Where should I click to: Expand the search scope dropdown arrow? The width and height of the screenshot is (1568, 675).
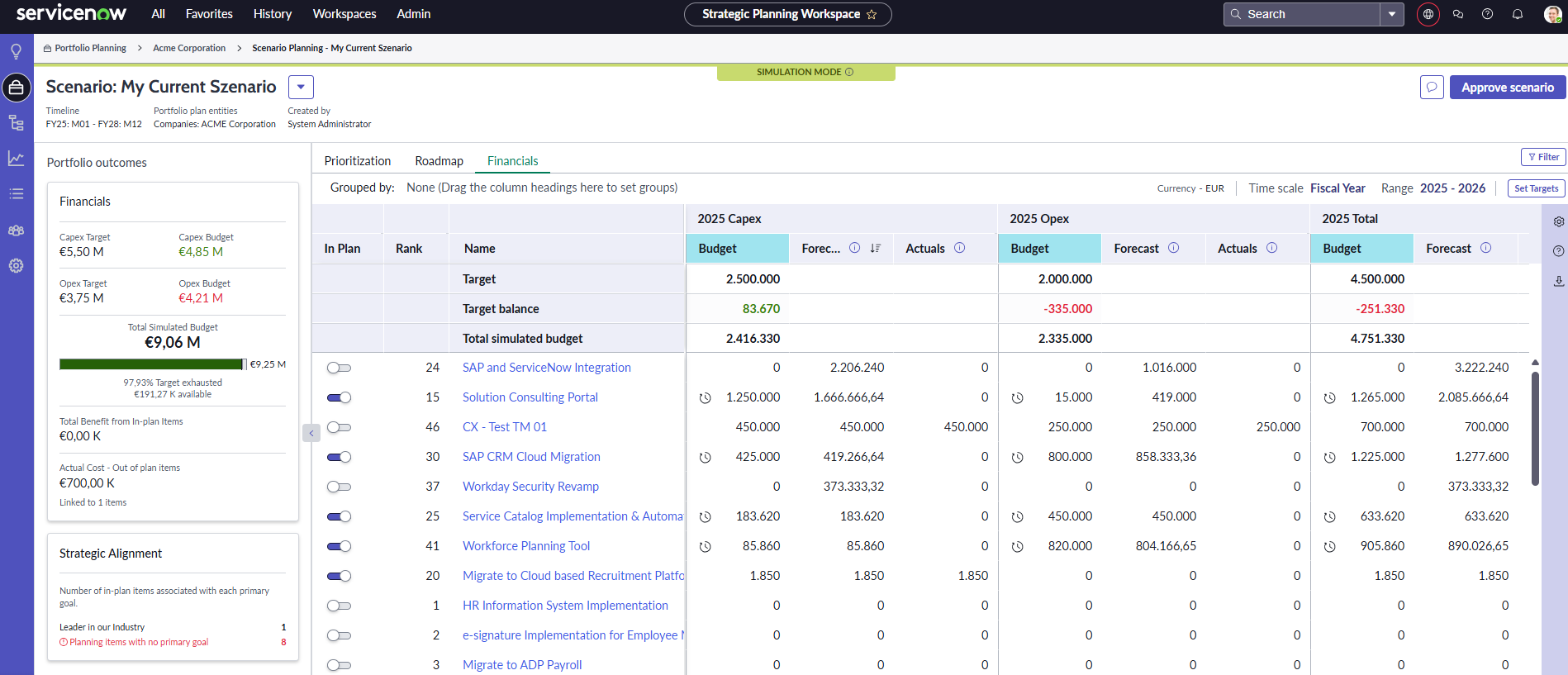(x=1392, y=14)
